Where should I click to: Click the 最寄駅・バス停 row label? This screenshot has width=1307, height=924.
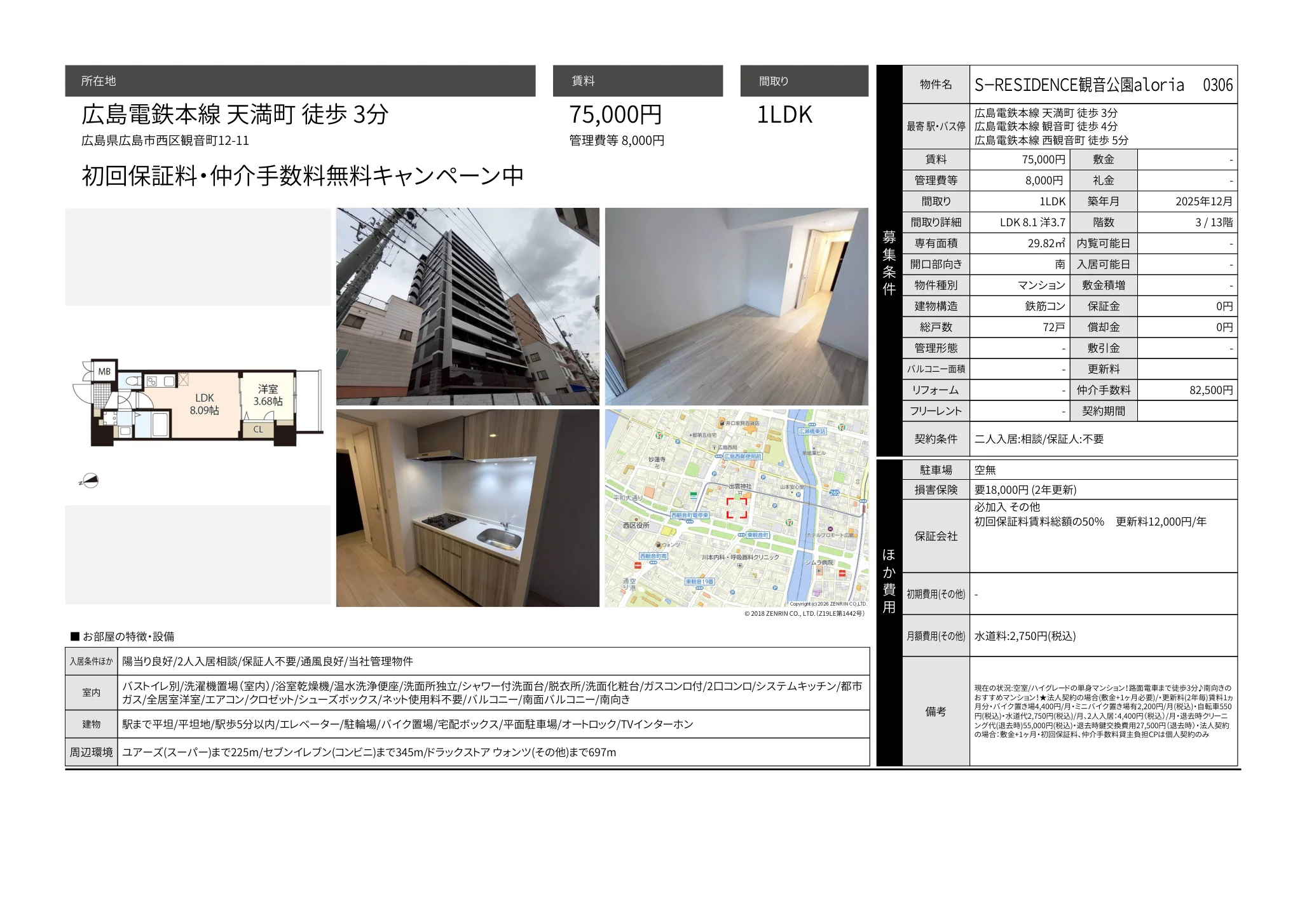tap(936, 126)
